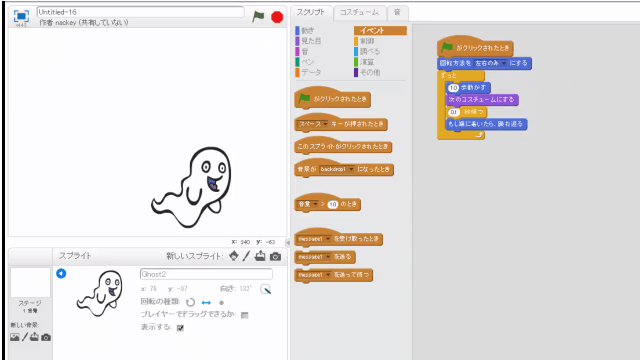Viewport: 640px width, 360px height.
Task: Paint a new sprite with brush icon
Action: (x=246, y=256)
